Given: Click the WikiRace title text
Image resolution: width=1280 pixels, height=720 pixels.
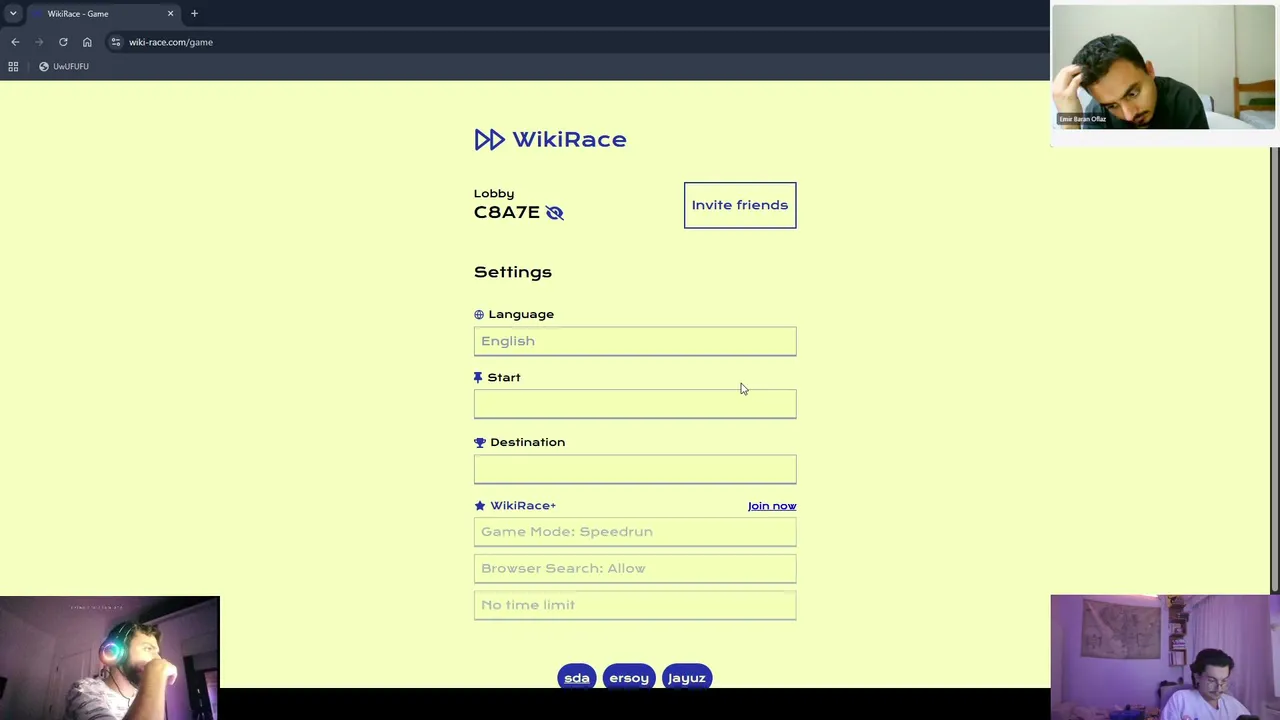Looking at the screenshot, I should pos(569,139).
